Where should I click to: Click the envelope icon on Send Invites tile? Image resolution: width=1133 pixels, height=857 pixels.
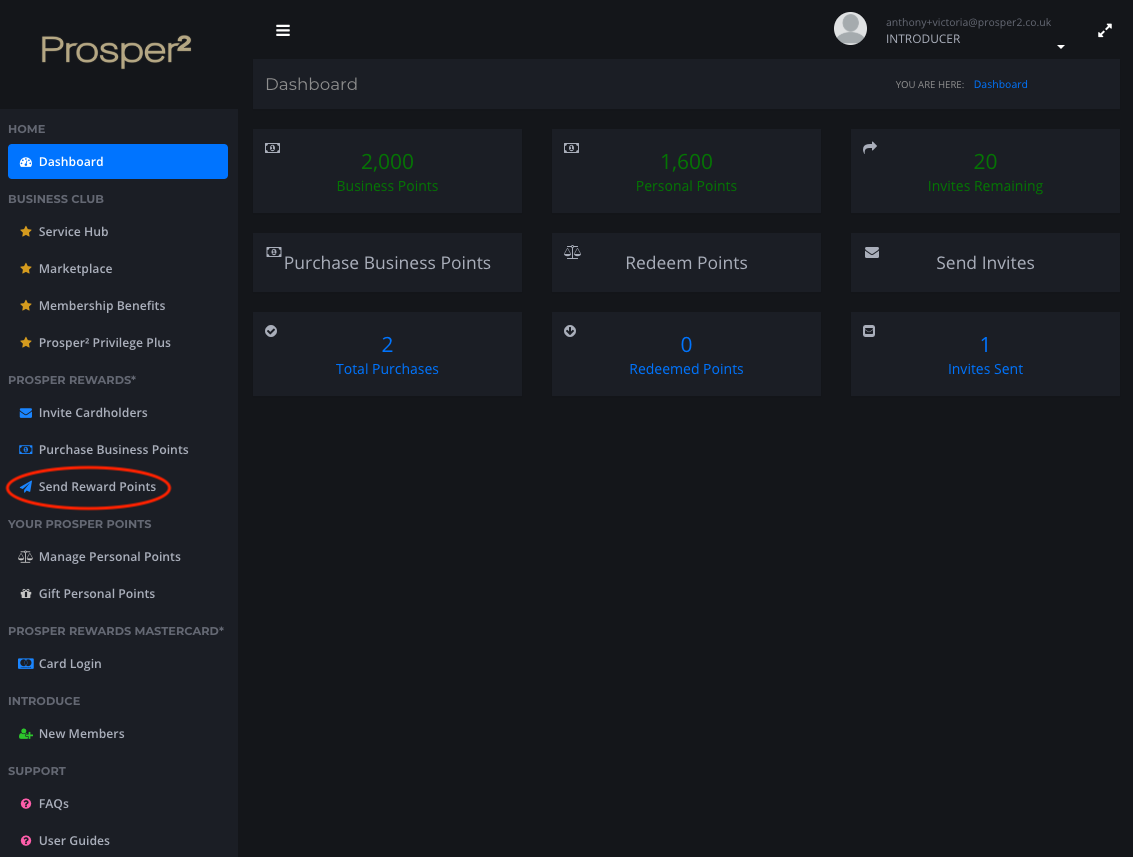tap(872, 252)
